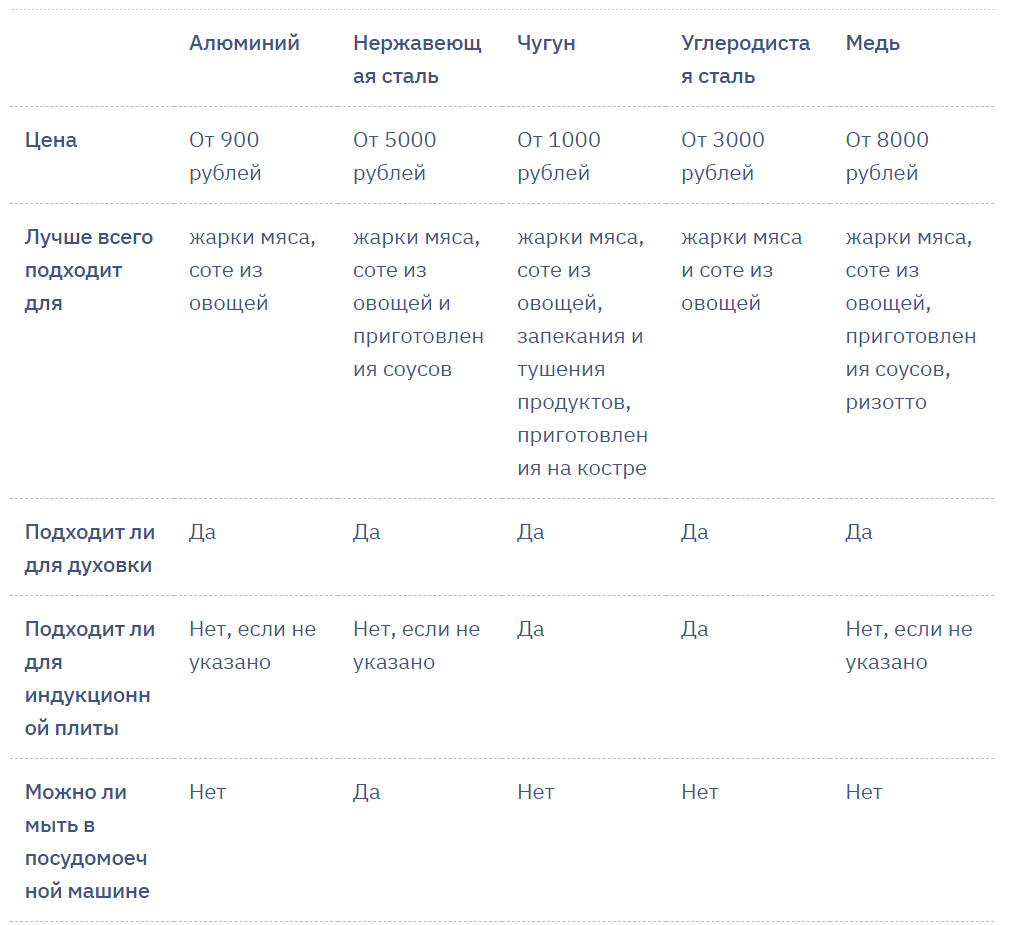
Task: Click the 'Лучше всего подходит для' row label
Action: point(89,270)
